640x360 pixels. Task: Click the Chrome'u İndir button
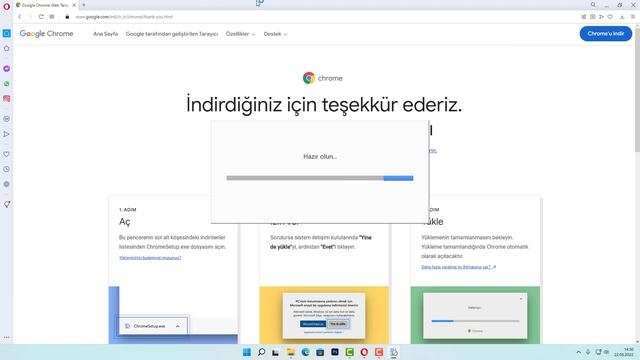[606, 33]
